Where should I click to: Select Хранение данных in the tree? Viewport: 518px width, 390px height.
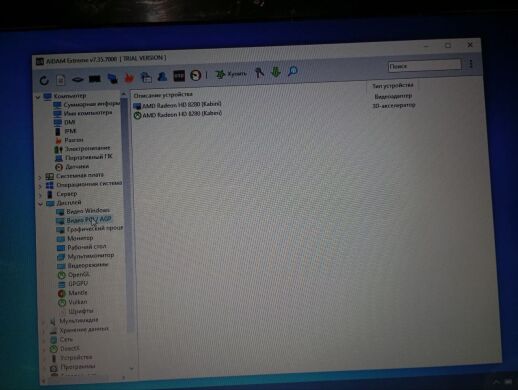point(84,330)
